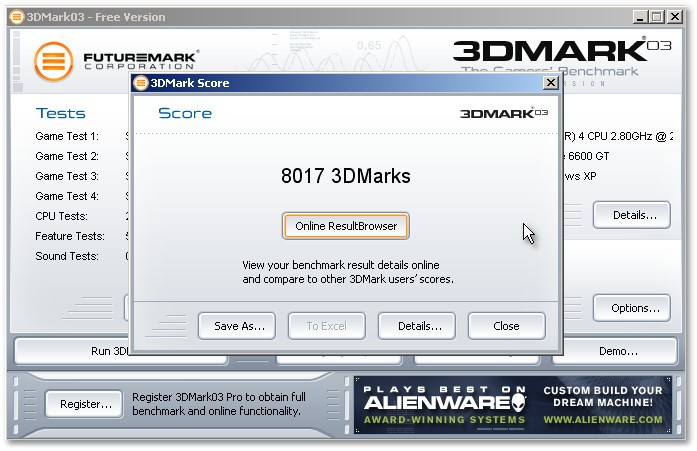
Task: Click the To Excel button
Action: click(327, 326)
